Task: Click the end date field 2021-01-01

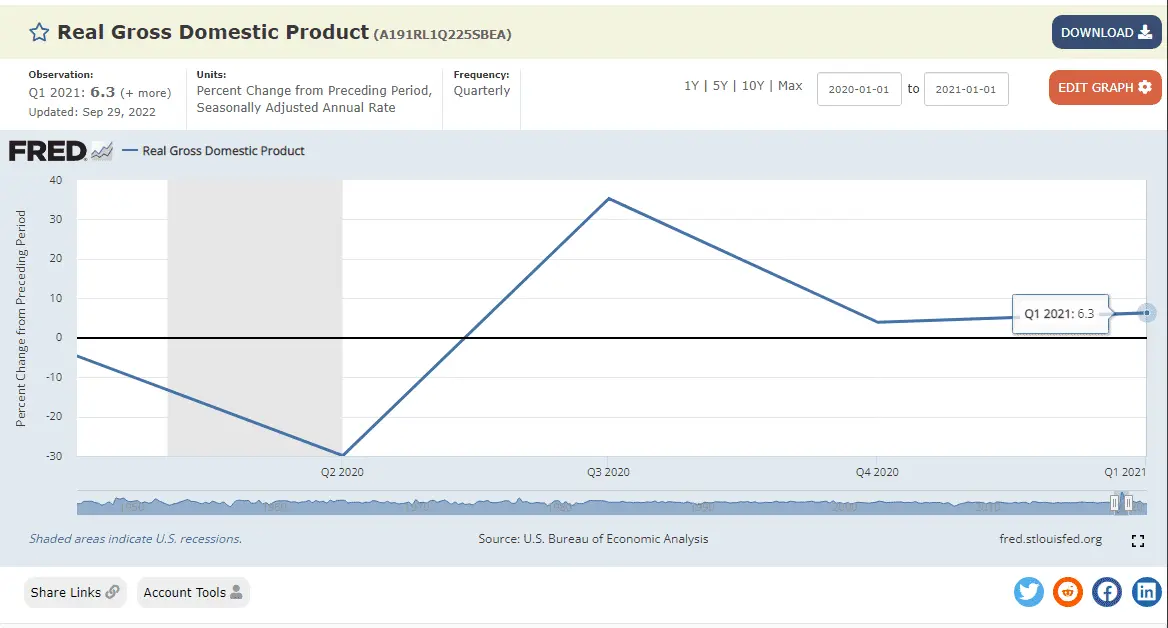Action: 966,89
